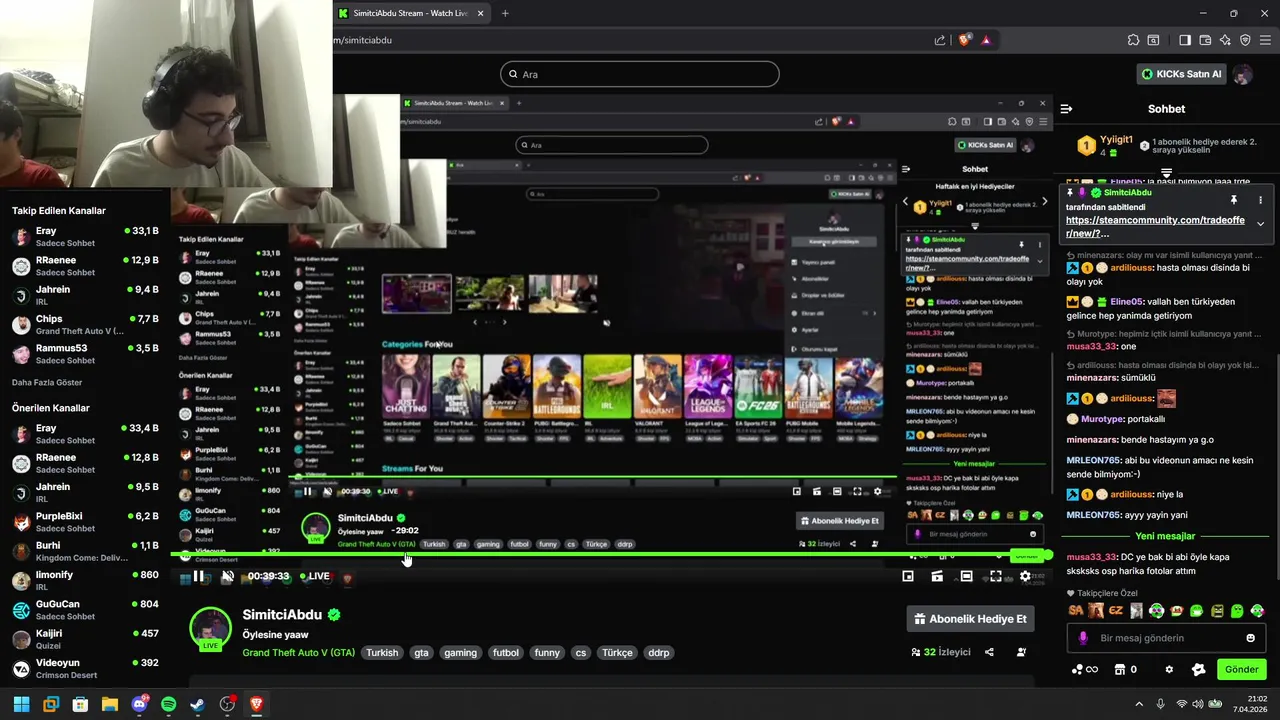The image size is (1280, 720).
Task: Collapse the Sohbet chat panel
Action: 1066,109
